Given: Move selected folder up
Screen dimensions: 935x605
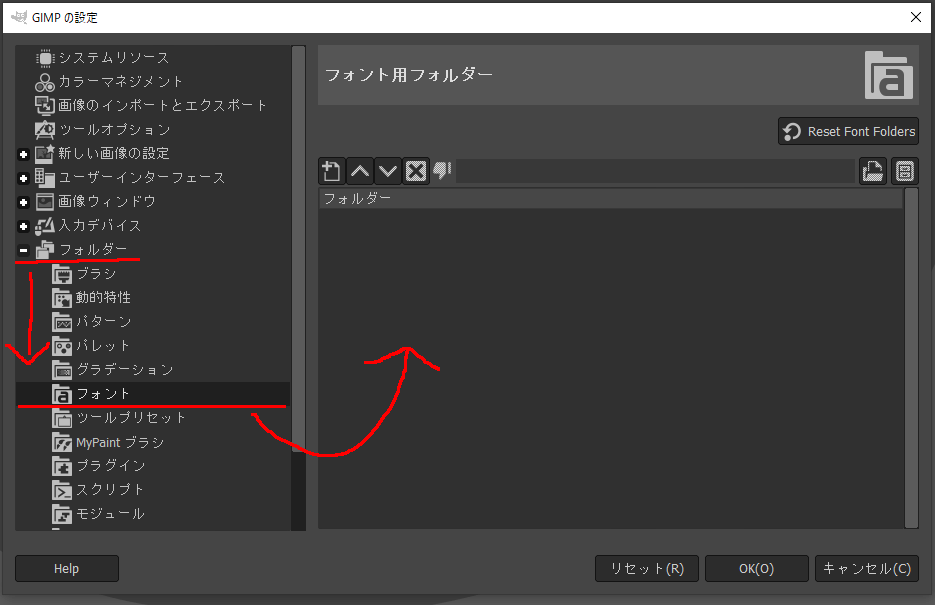Looking at the screenshot, I should point(360,172).
